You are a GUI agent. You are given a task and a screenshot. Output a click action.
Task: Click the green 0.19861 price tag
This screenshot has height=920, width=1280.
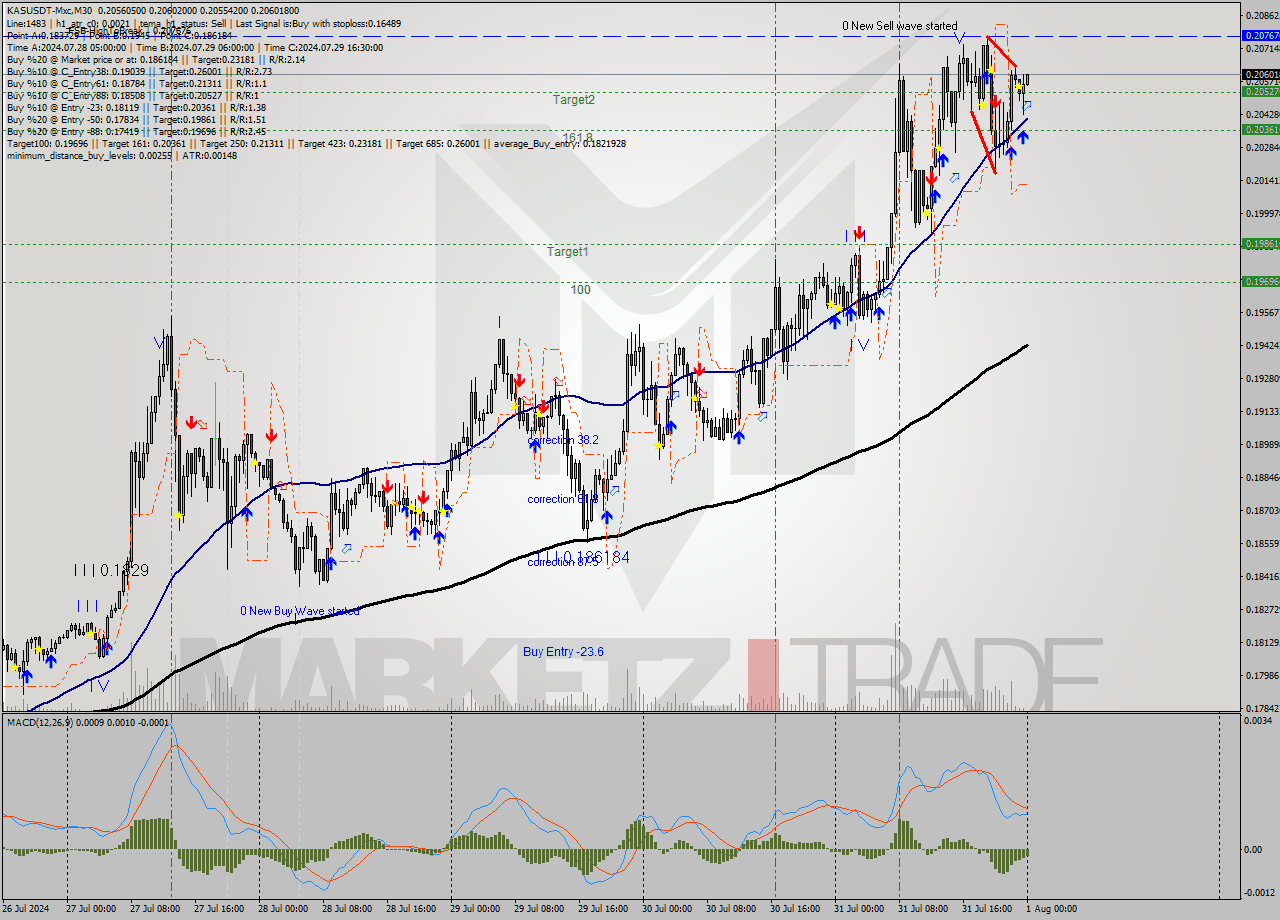click(x=1259, y=243)
